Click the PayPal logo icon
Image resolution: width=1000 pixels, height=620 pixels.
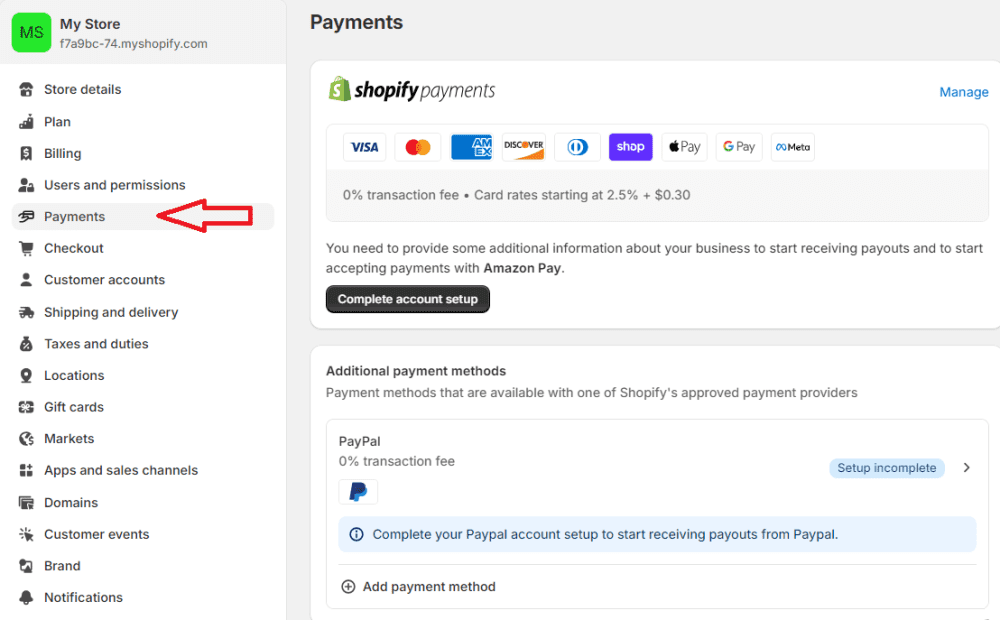click(x=358, y=491)
